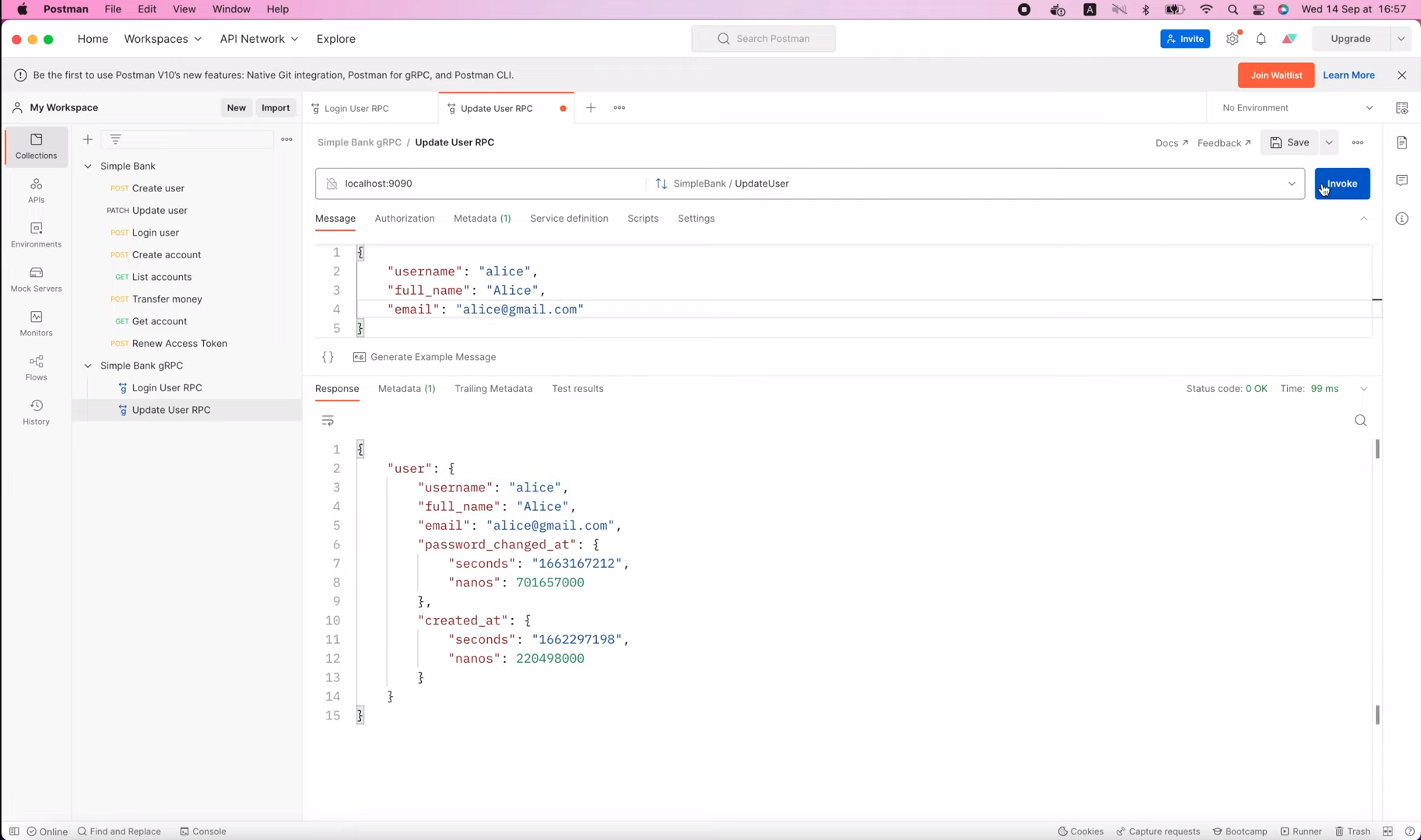Switch to the Trailing Metadata tab
Image resolution: width=1421 pixels, height=840 pixels.
[493, 389]
